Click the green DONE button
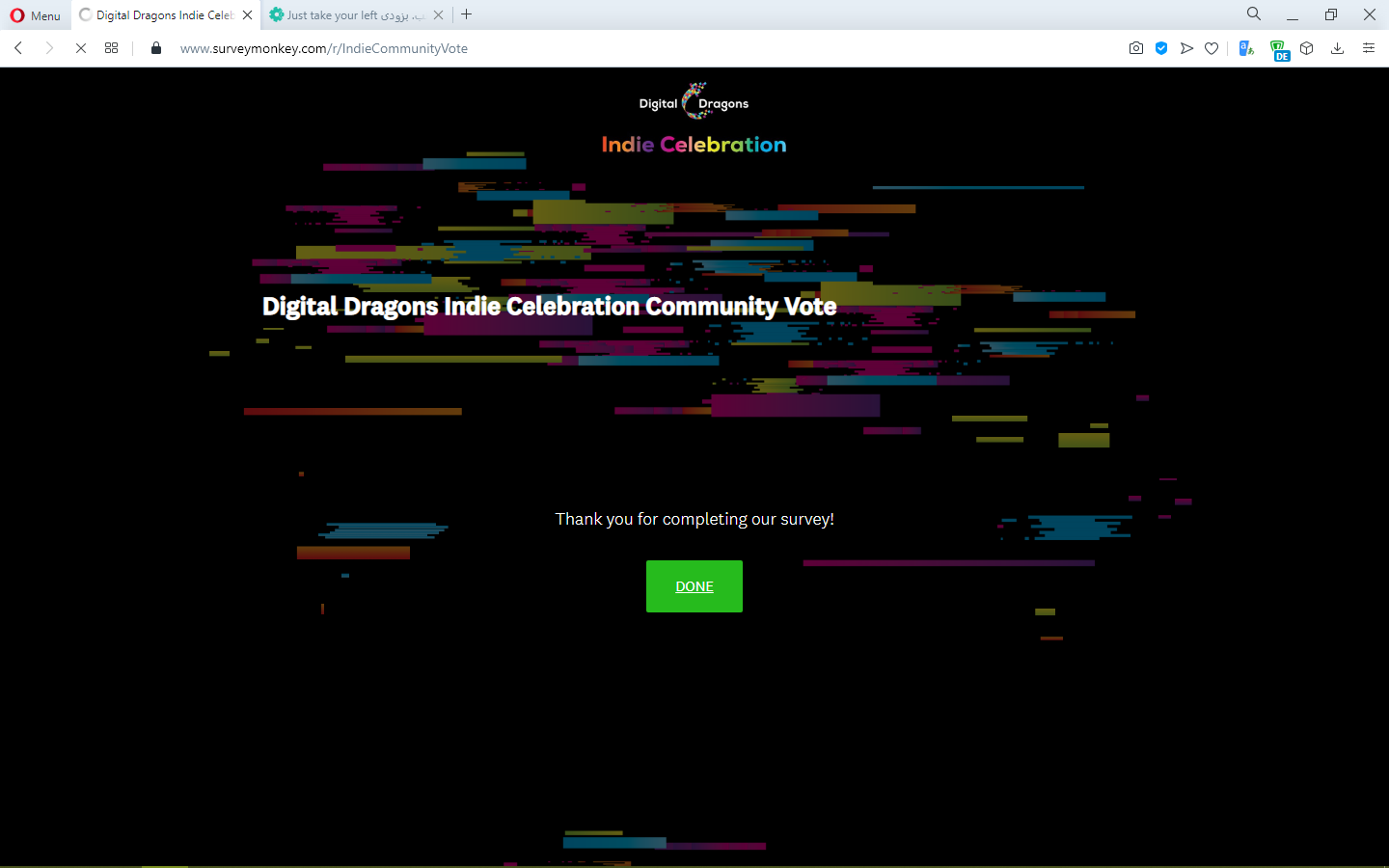This screenshot has height=868, width=1389. click(x=694, y=586)
